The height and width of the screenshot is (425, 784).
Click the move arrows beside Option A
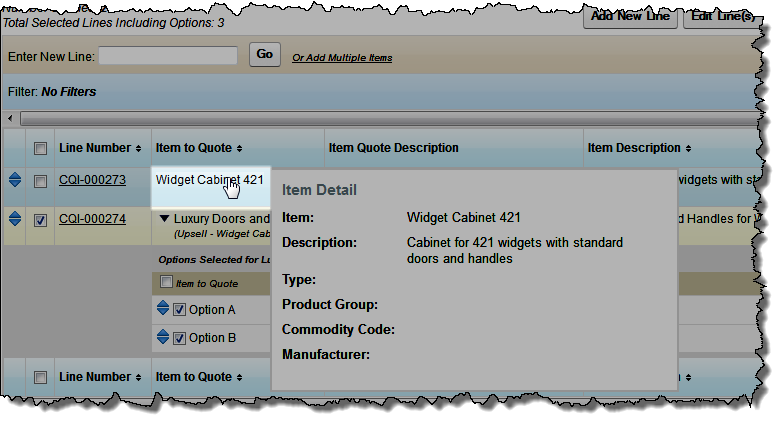point(163,310)
